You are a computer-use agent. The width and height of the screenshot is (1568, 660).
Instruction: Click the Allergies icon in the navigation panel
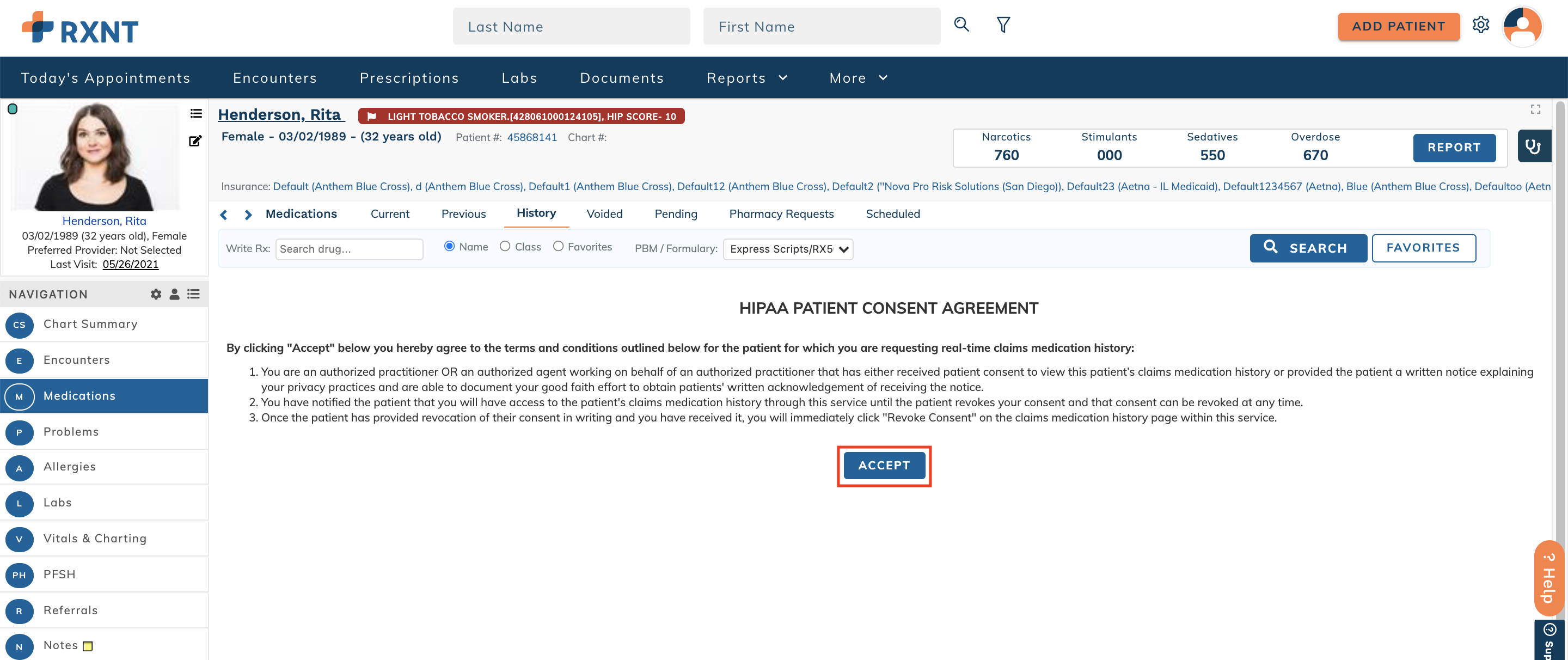[x=19, y=468]
